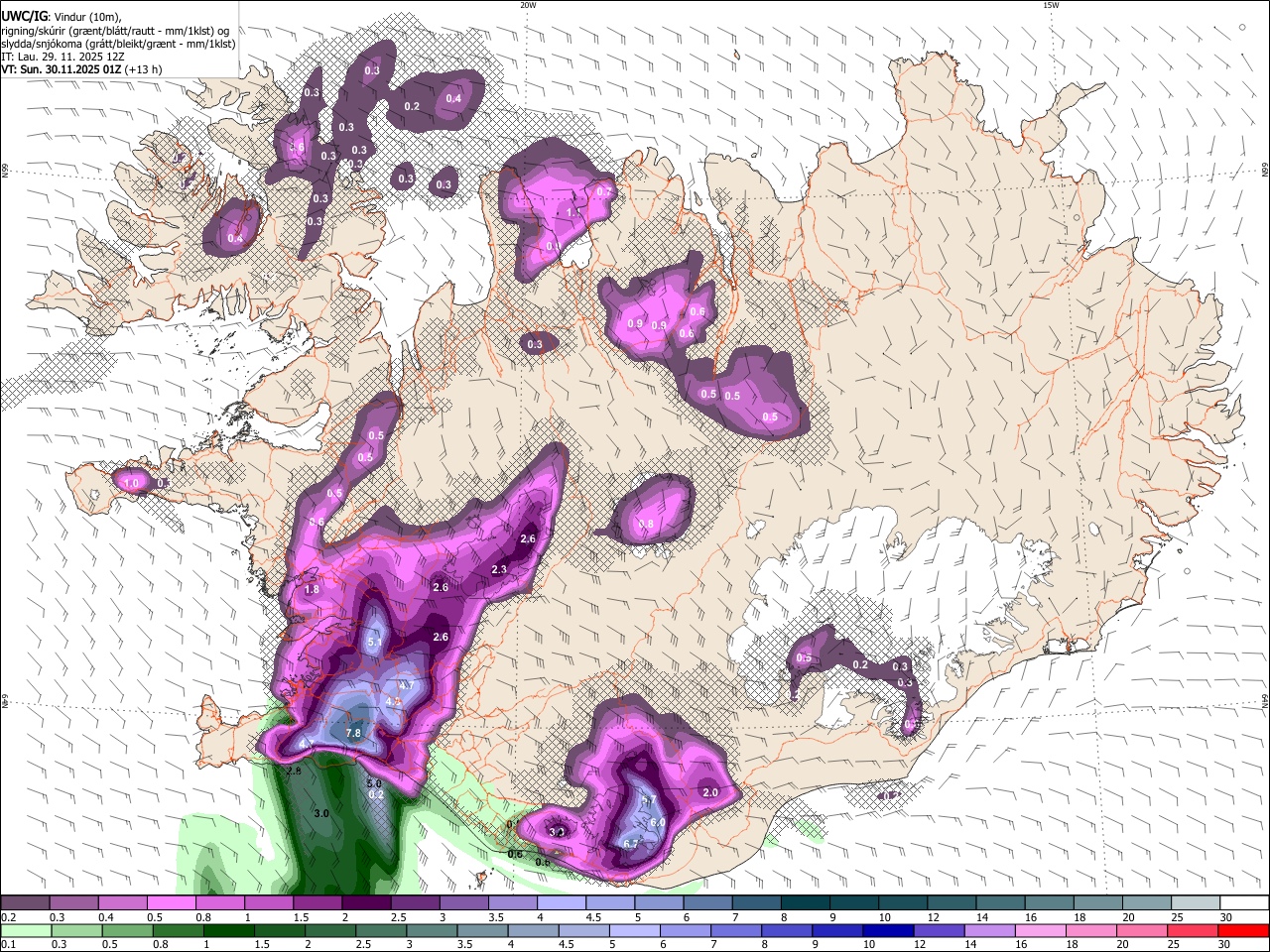Click the valid time line 'VT: Sun. 30.11.2025 01Z (+13 h)'
This screenshot has height=952, width=1270.
(81, 69)
